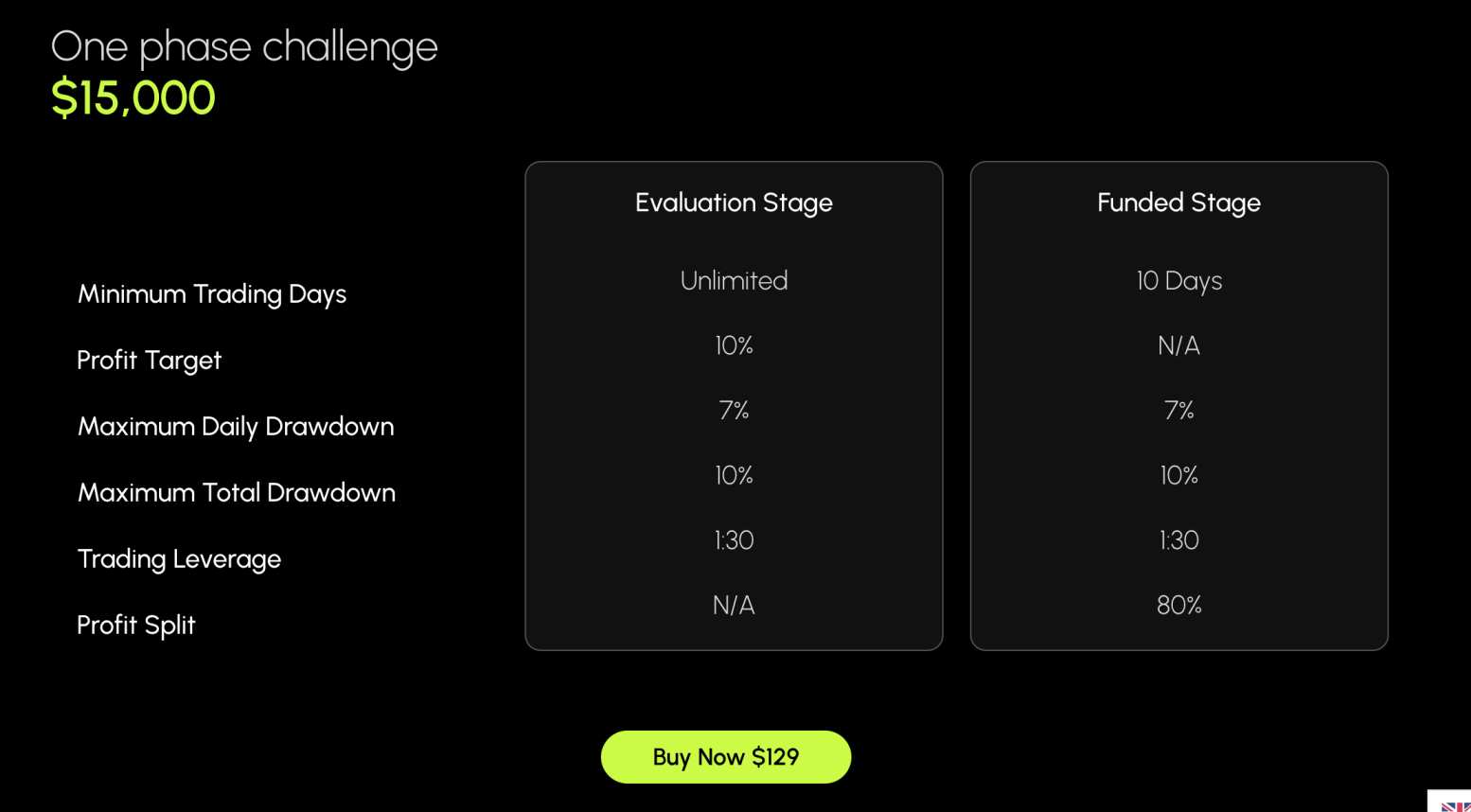Select the $15,000 account size text

coord(133,98)
